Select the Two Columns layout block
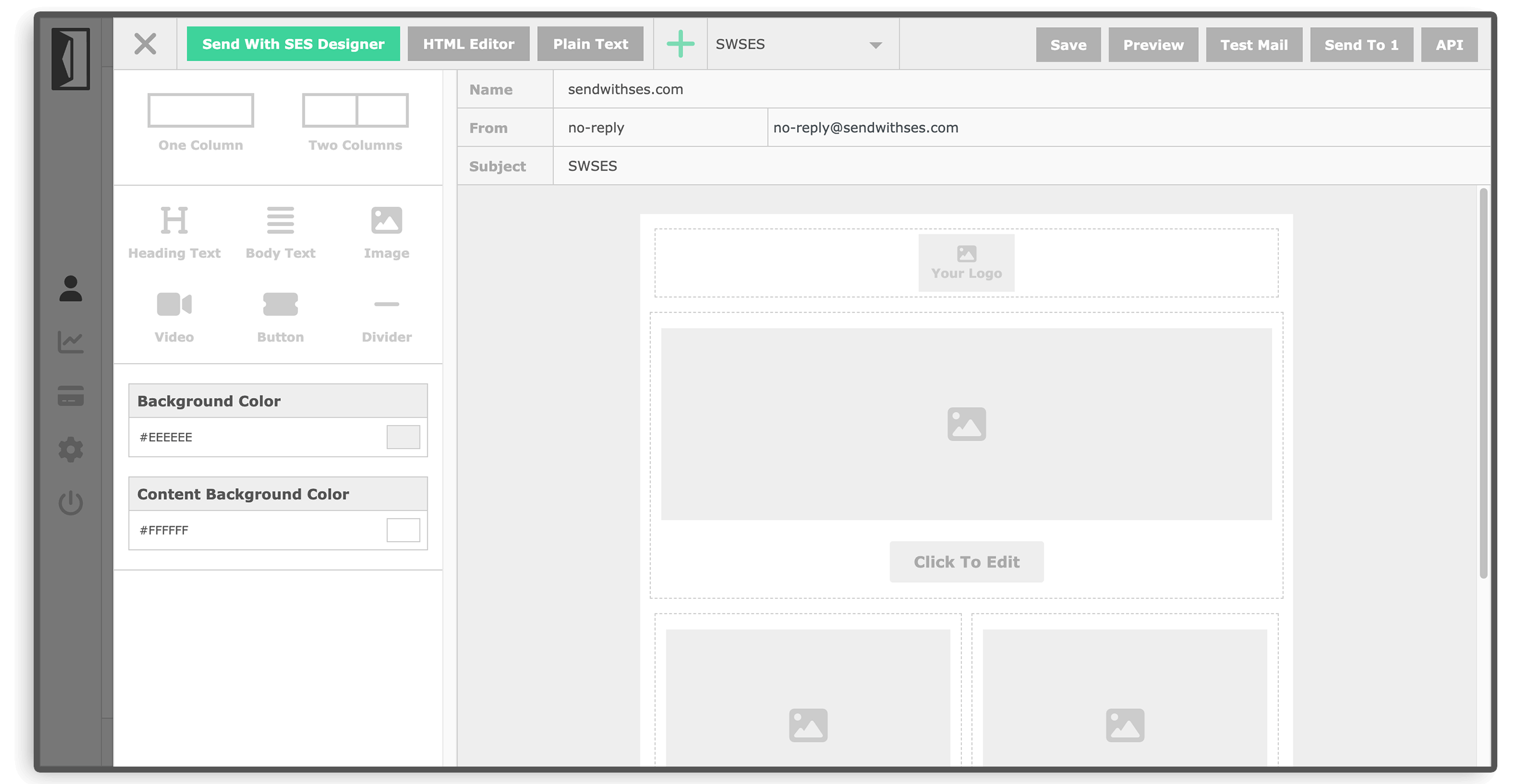This screenshot has width=1531, height=784. click(x=355, y=123)
